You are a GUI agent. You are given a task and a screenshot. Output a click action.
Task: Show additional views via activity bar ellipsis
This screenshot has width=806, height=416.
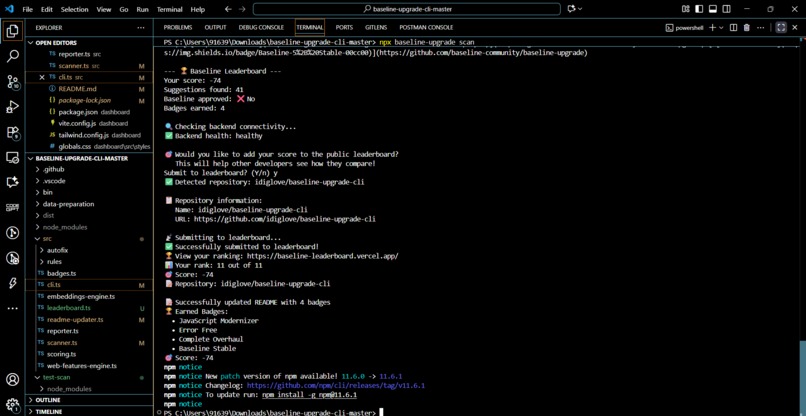click(12, 309)
